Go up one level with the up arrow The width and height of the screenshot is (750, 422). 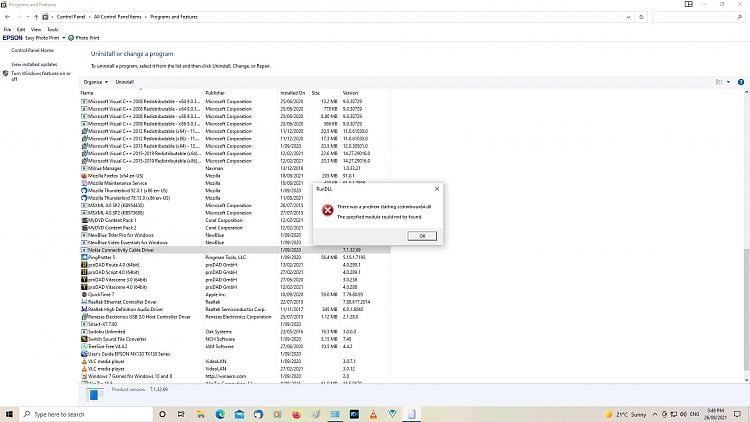(x=36, y=17)
